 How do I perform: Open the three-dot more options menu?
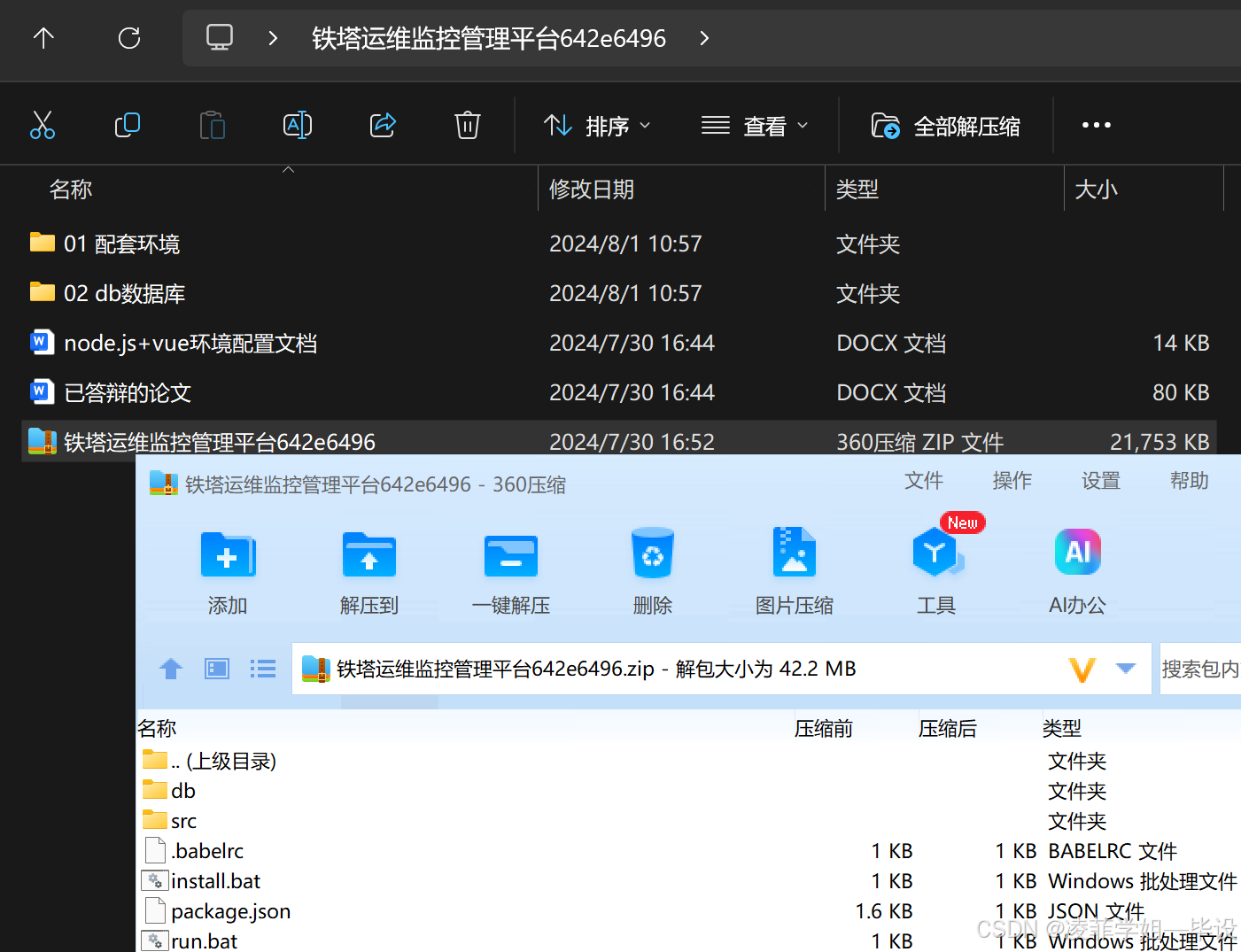[x=1097, y=125]
